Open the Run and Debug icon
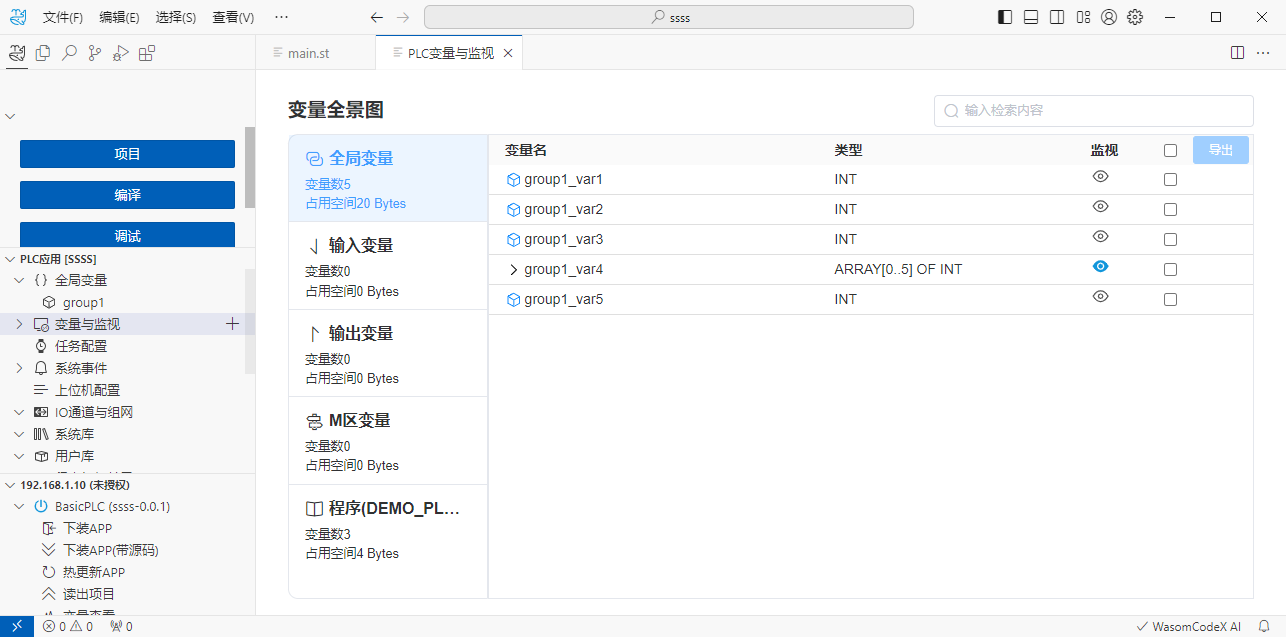 (x=121, y=54)
